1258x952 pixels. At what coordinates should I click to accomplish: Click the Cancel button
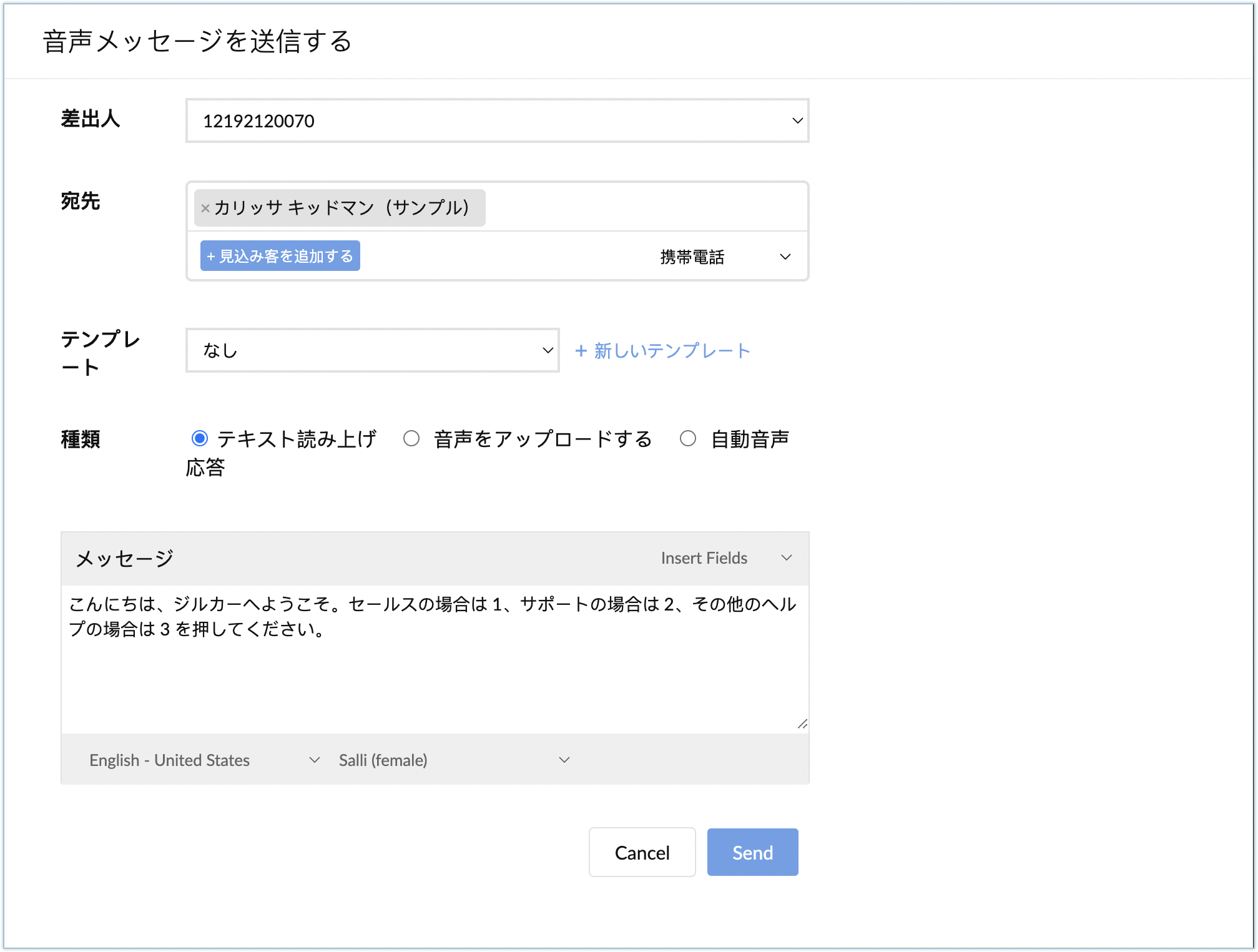[x=642, y=852]
